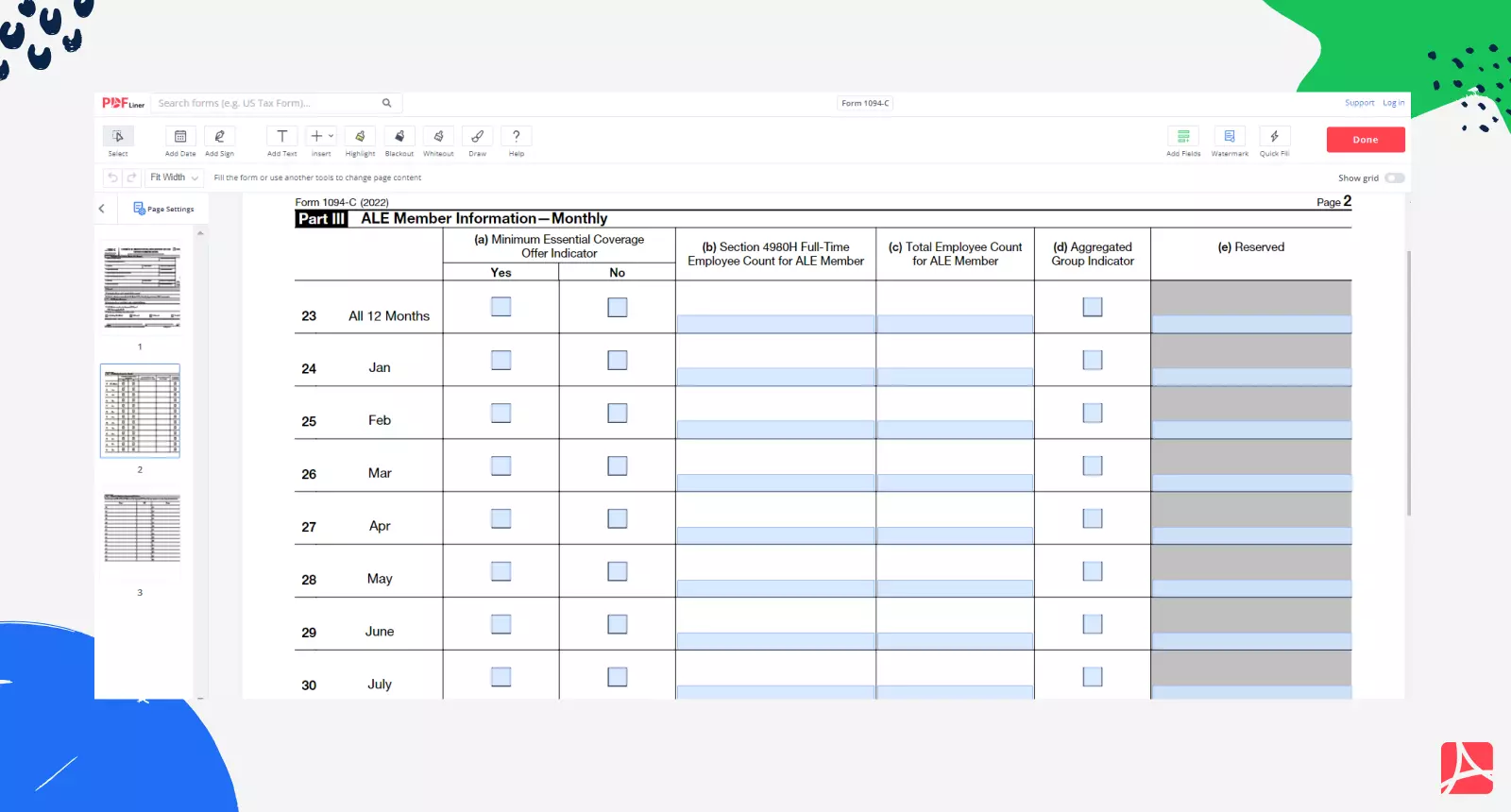Image resolution: width=1511 pixels, height=812 pixels.
Task: Check Yes for July row
Action: coord(501,677)
